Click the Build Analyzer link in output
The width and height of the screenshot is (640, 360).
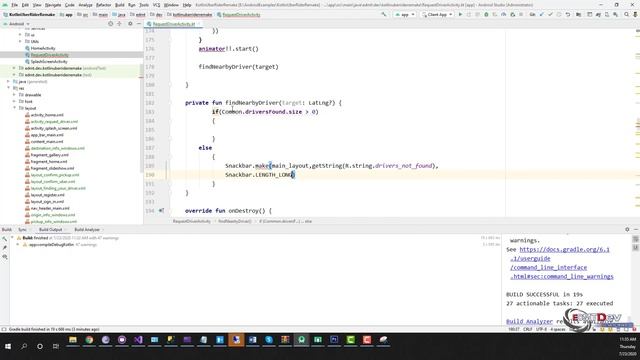529,321
